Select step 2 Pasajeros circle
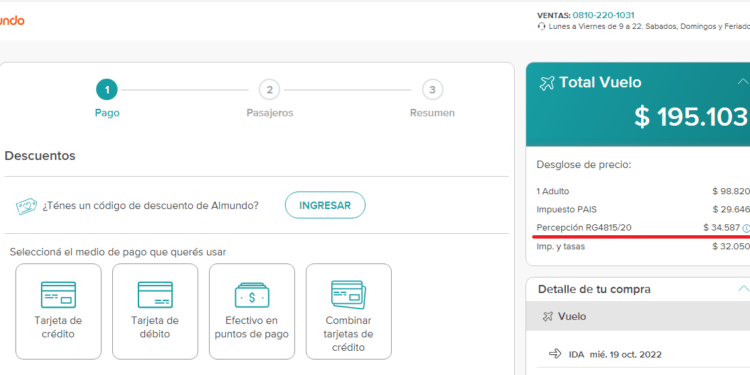 click(269, 89)
